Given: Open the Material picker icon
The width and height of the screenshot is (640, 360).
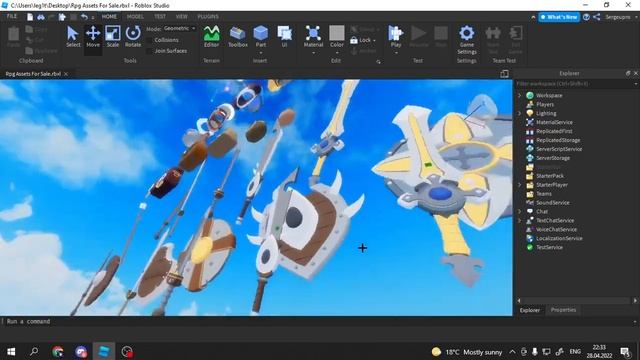Looking at the screenshot, I should pos(313,33).
